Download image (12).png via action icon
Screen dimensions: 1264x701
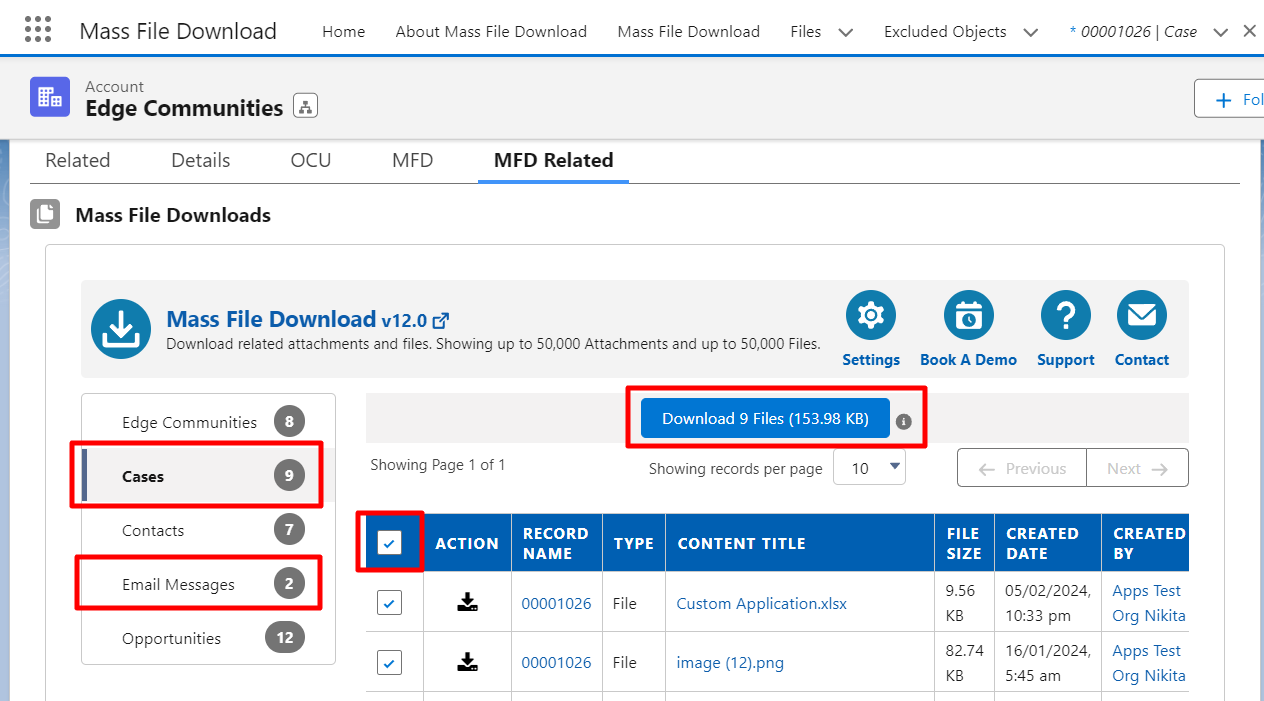pos(467,661)
